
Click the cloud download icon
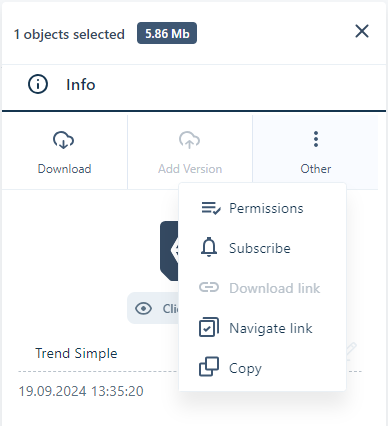(x=64, y=140)
